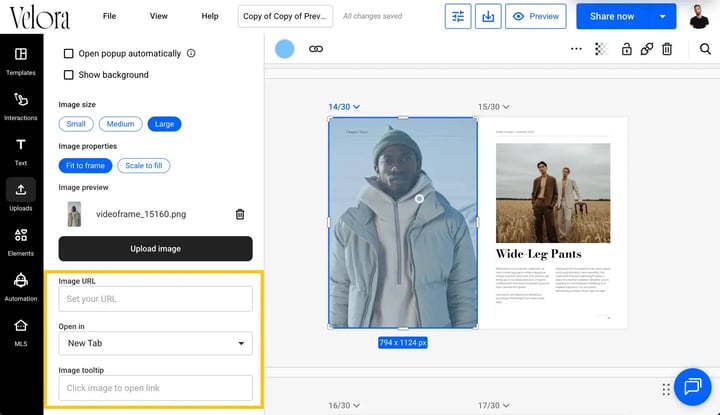Select Medium image size
The image size is (720, 415).
(120, 124)
